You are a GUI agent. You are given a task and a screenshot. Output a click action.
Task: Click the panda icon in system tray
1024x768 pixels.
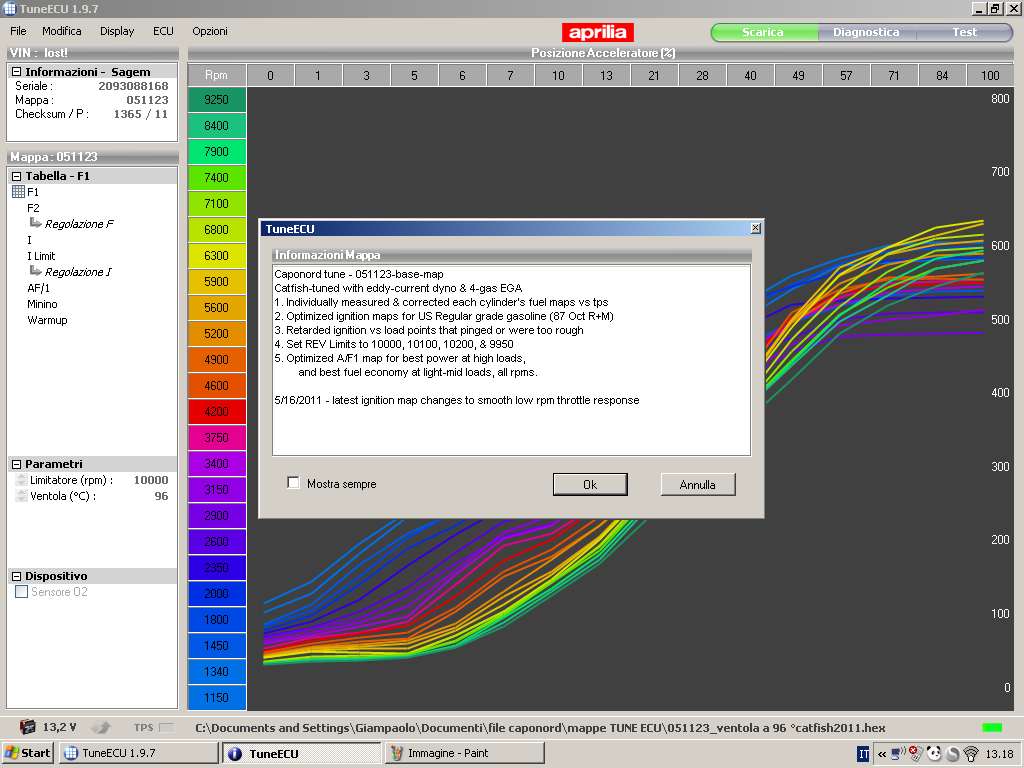(x=934, y=754)
